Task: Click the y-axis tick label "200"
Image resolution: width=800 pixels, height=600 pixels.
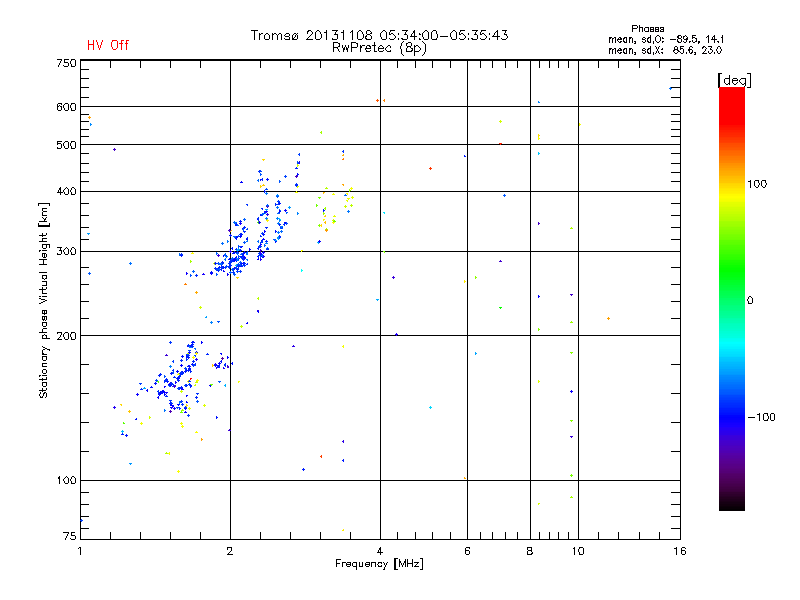Action: (x=66, y=336)
